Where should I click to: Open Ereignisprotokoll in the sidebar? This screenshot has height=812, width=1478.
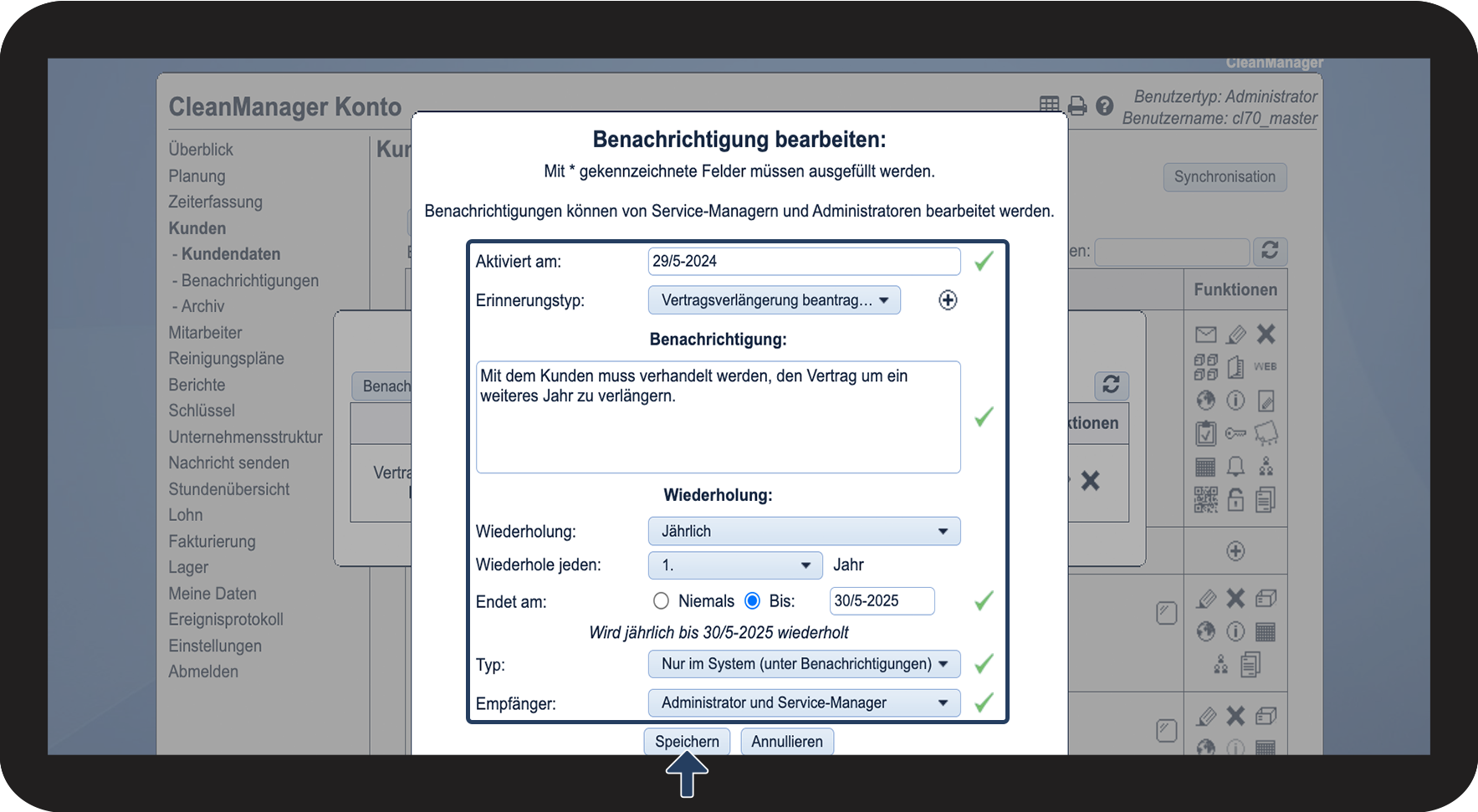[226, 620]
